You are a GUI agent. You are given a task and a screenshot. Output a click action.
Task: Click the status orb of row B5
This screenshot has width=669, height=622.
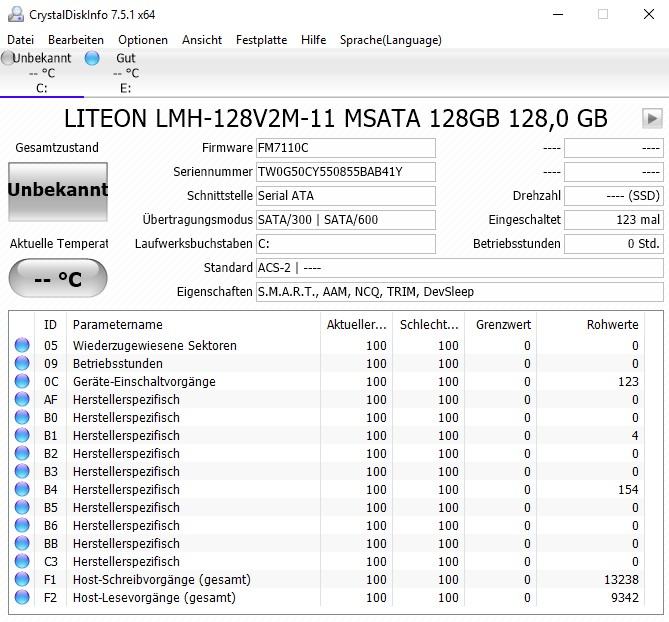[x=22, y=507]
